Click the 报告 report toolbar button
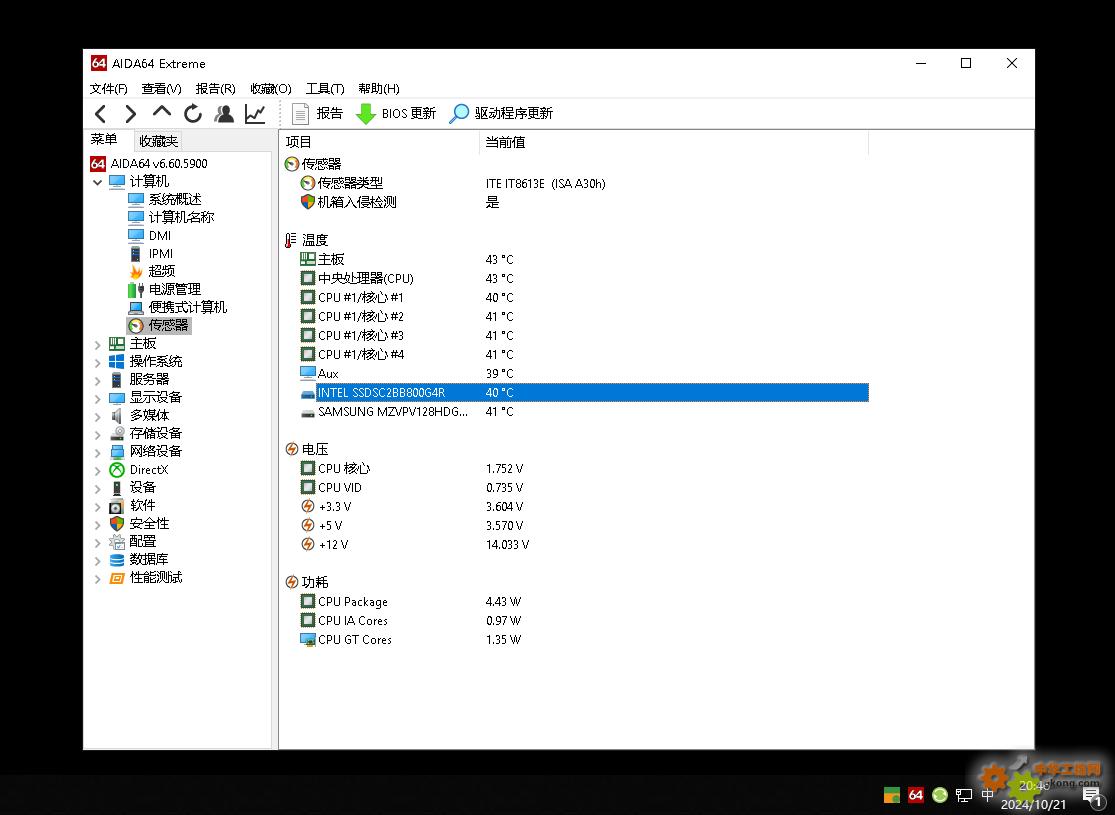 317,114
